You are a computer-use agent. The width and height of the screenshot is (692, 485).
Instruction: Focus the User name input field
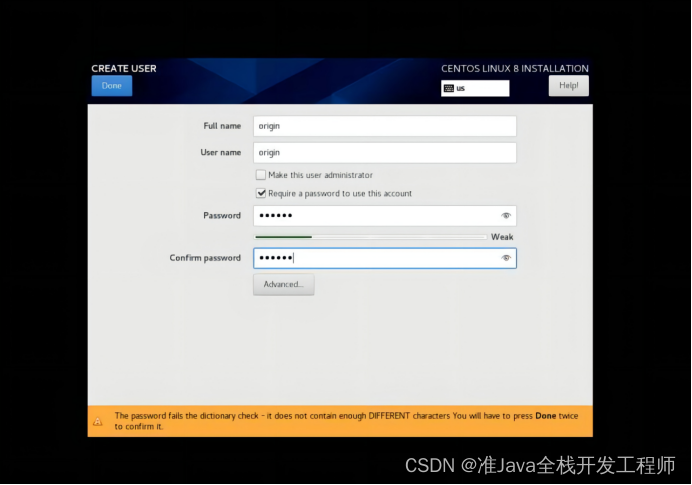click(x=385, y=153)
